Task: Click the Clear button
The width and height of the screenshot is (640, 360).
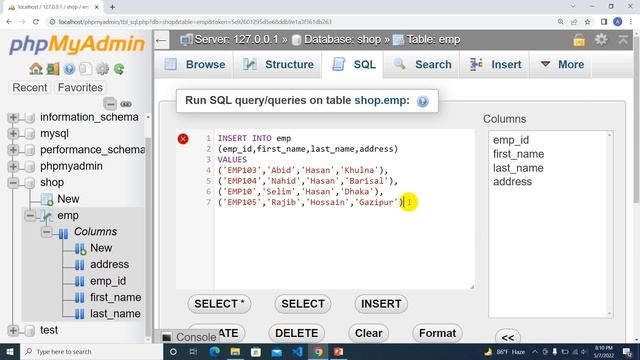Action: click(x=369, y=333)
